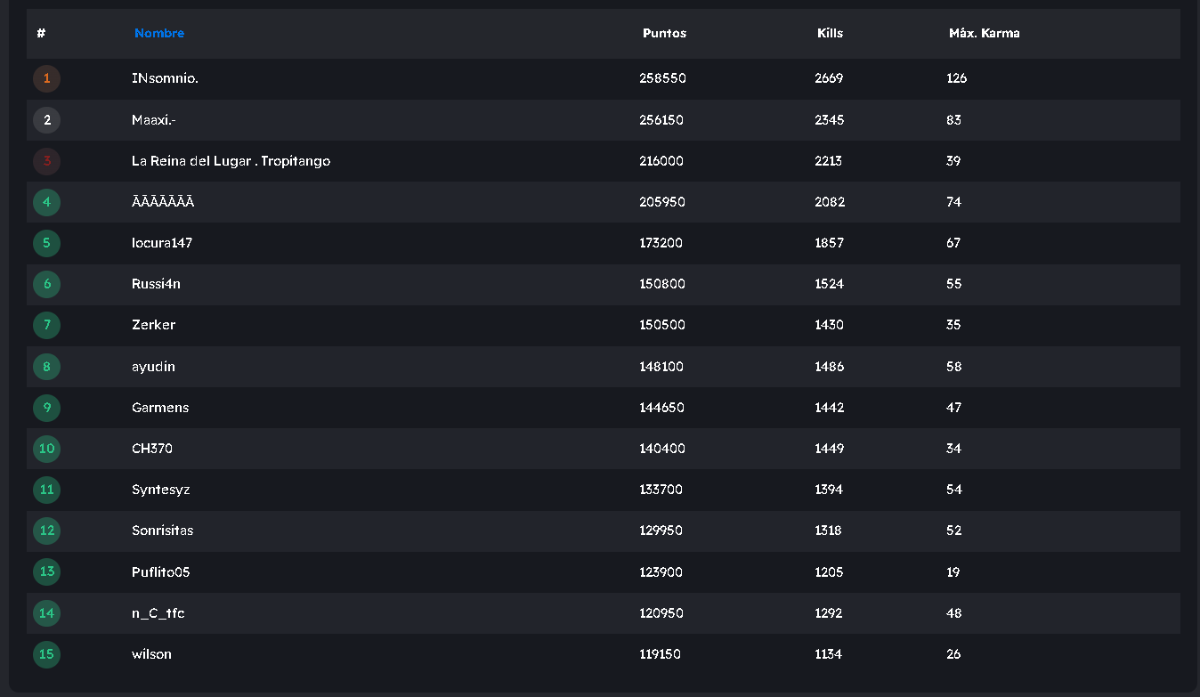Select the Syntesyz row name
The width and height of the screenshot is (1200, 697).
(x=160, y=490)
